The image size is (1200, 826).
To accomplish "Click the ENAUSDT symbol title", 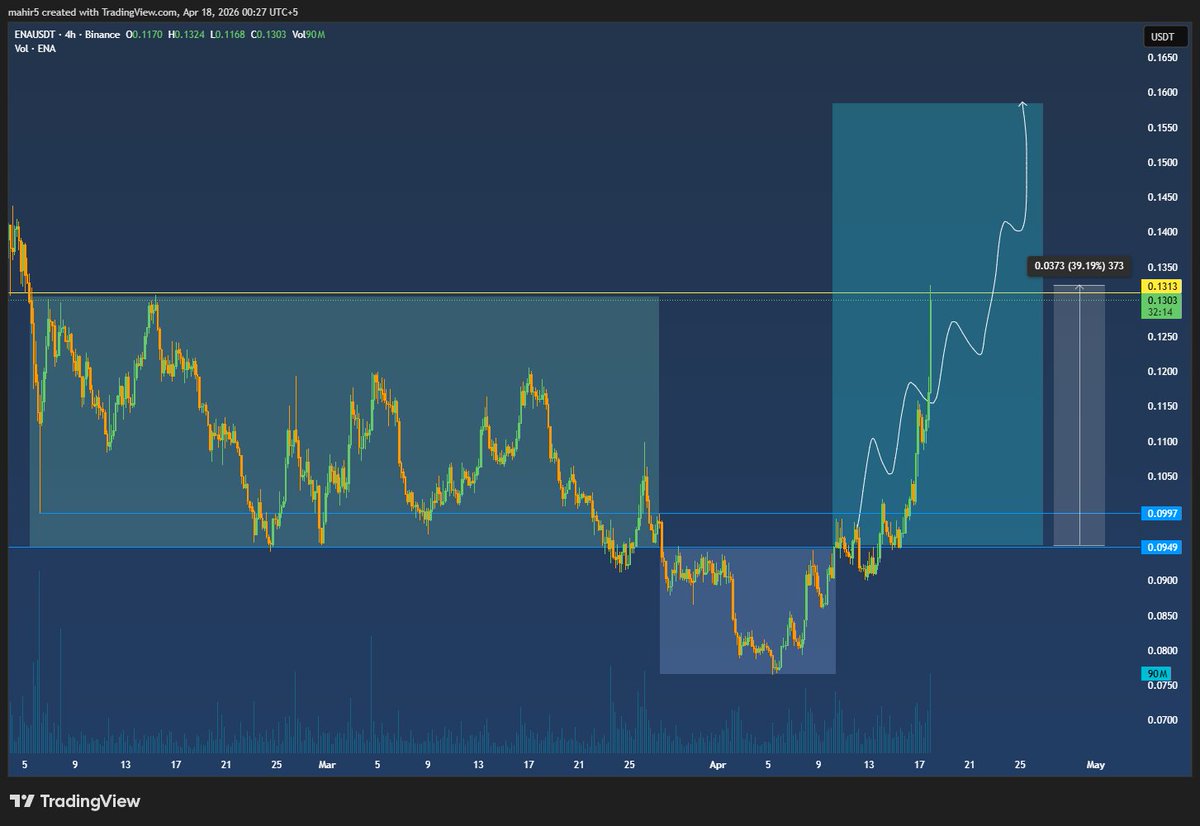I will (33, 34).
